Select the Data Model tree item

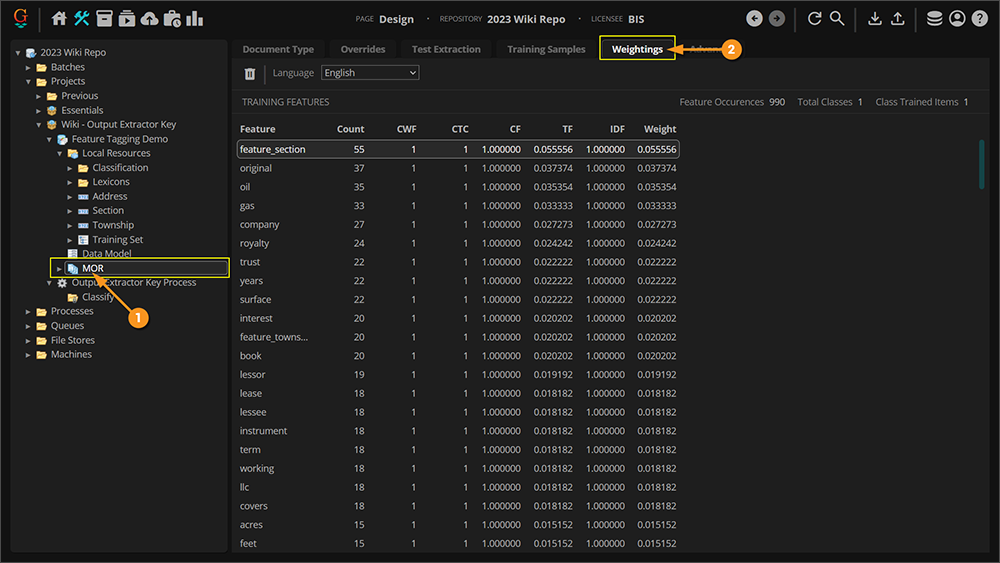(106, 254)
